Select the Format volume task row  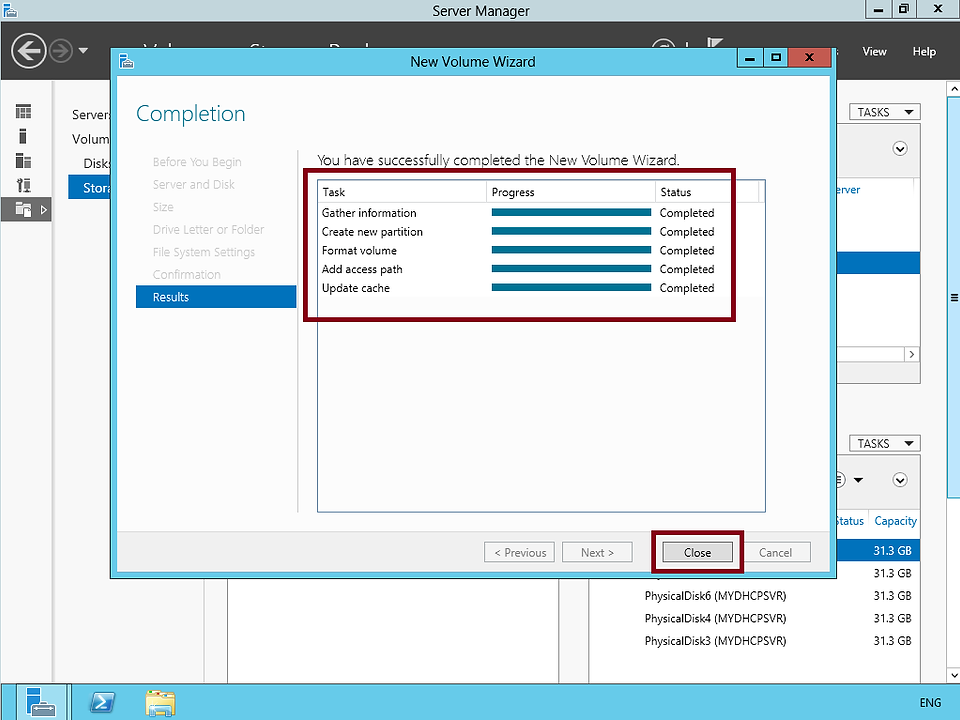[541, 250]
